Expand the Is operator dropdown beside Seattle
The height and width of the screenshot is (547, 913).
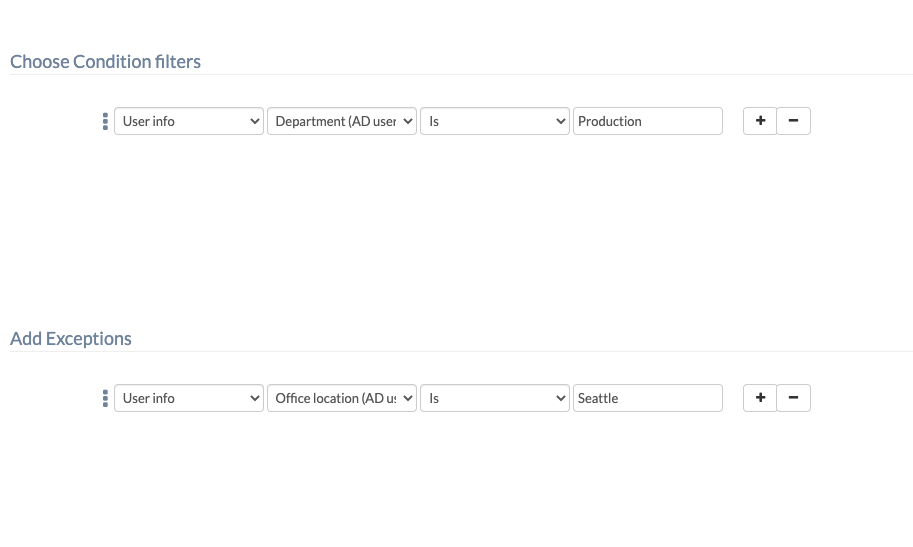click(495, 398)
